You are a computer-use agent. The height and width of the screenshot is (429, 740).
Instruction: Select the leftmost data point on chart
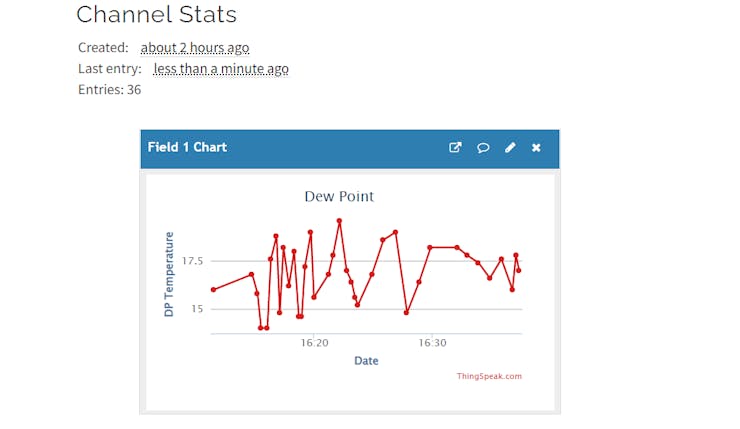tap(213, 290)
